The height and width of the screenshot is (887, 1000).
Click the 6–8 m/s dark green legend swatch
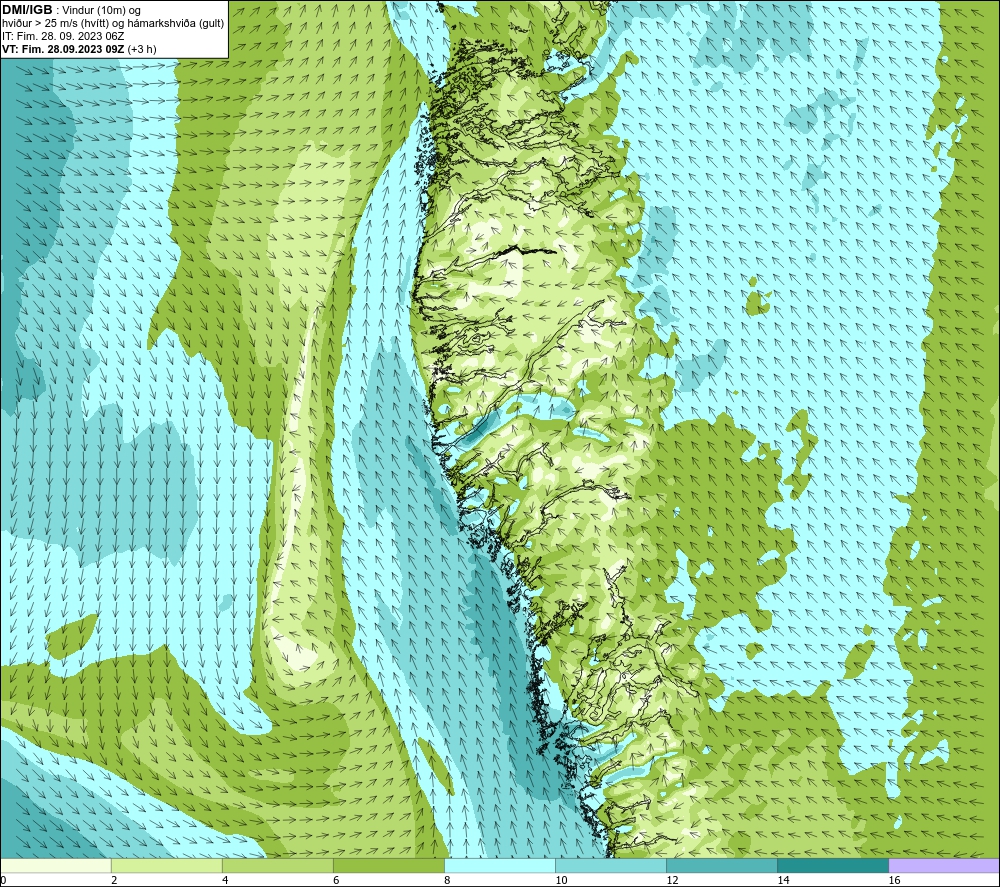388,865
